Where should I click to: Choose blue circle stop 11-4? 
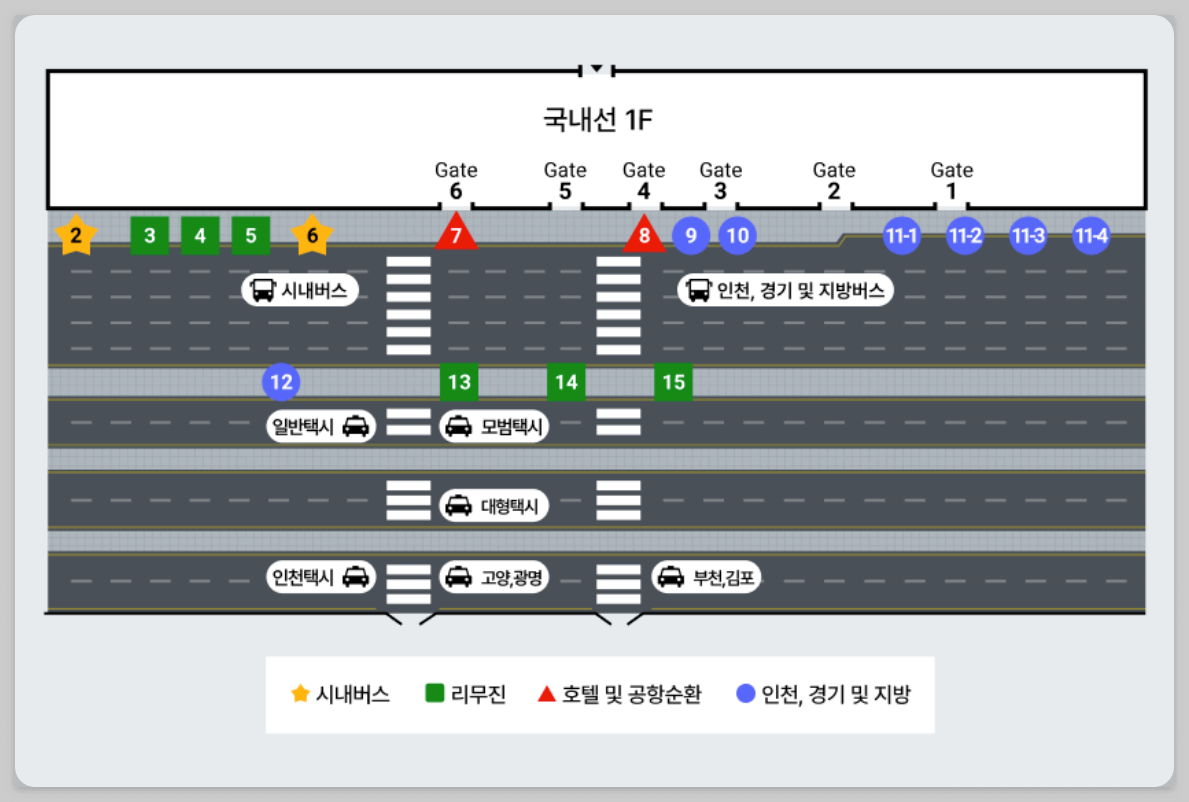[1091, 236]
